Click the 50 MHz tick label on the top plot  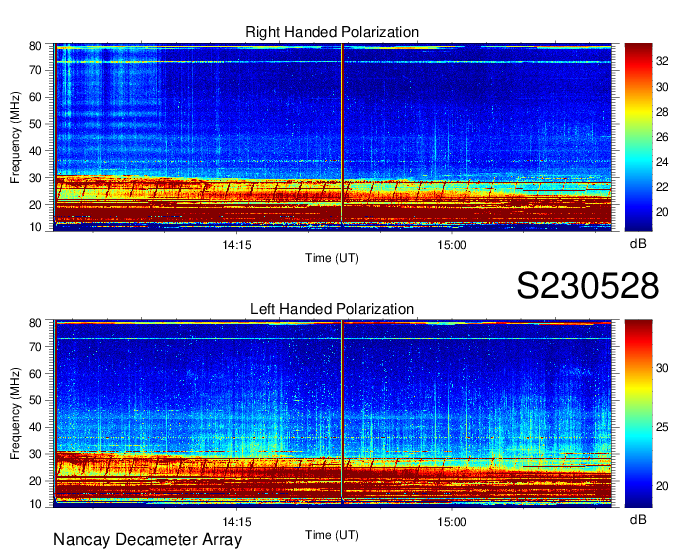(36, 124)
